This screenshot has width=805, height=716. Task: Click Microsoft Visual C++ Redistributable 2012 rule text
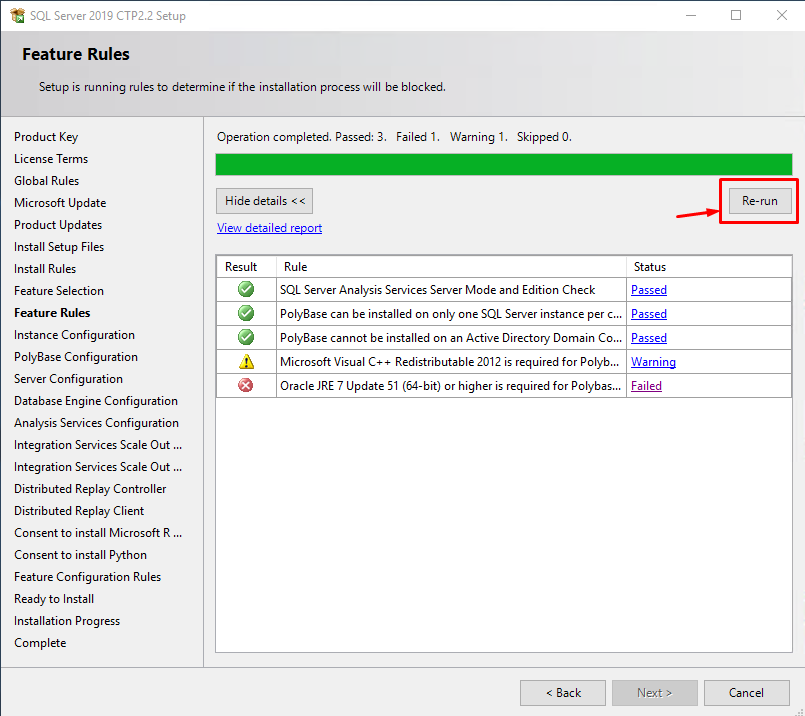pyautogui.click(x=449, y=362)
